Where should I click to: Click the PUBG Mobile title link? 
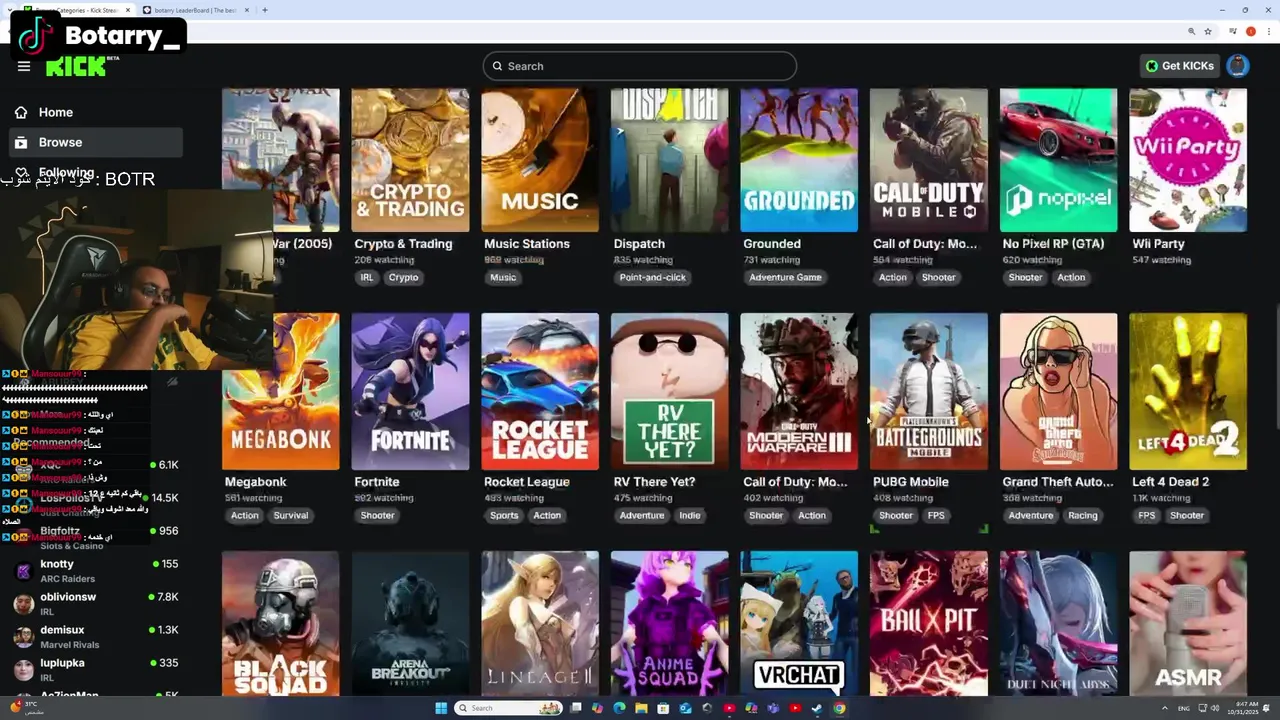911,482
